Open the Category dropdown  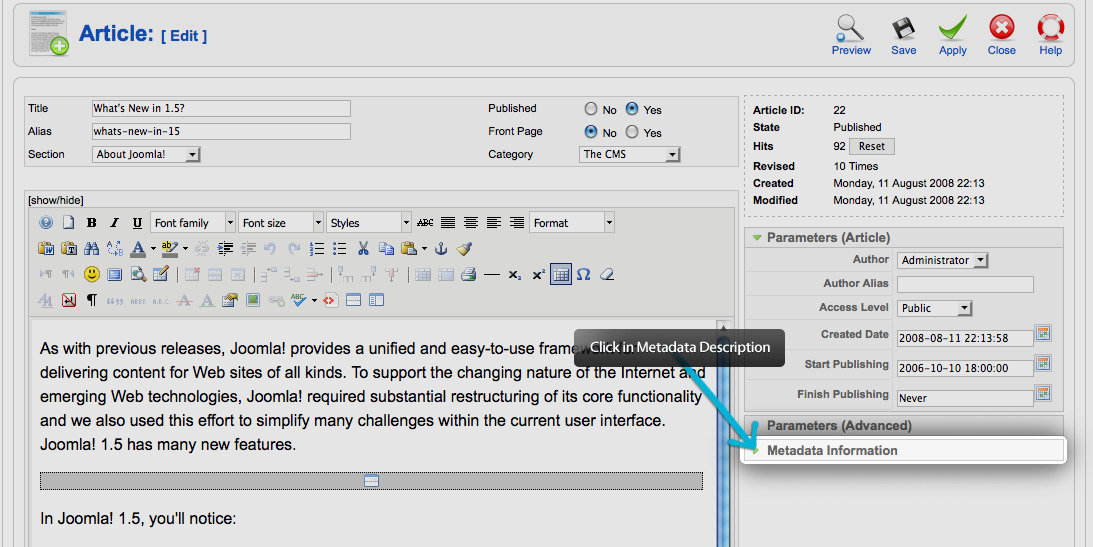pyautogui.click(x=629, y=155)
